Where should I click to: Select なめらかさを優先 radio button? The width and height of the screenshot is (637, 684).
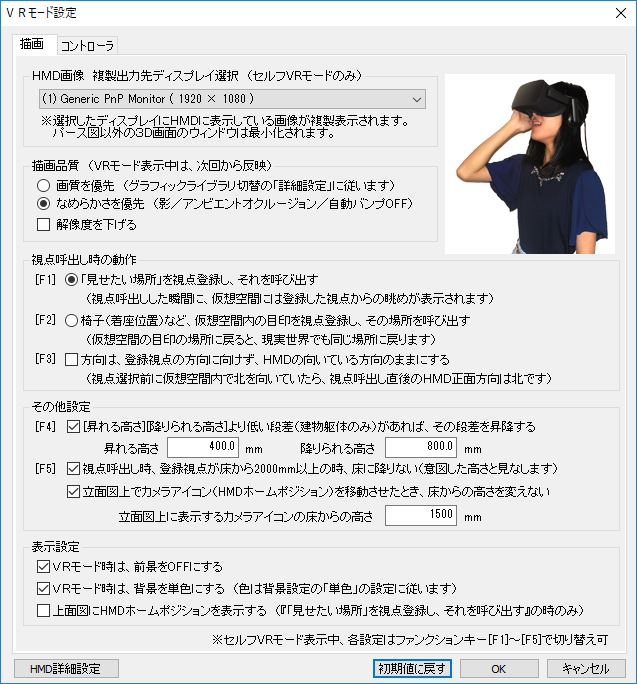coord(43,203)
